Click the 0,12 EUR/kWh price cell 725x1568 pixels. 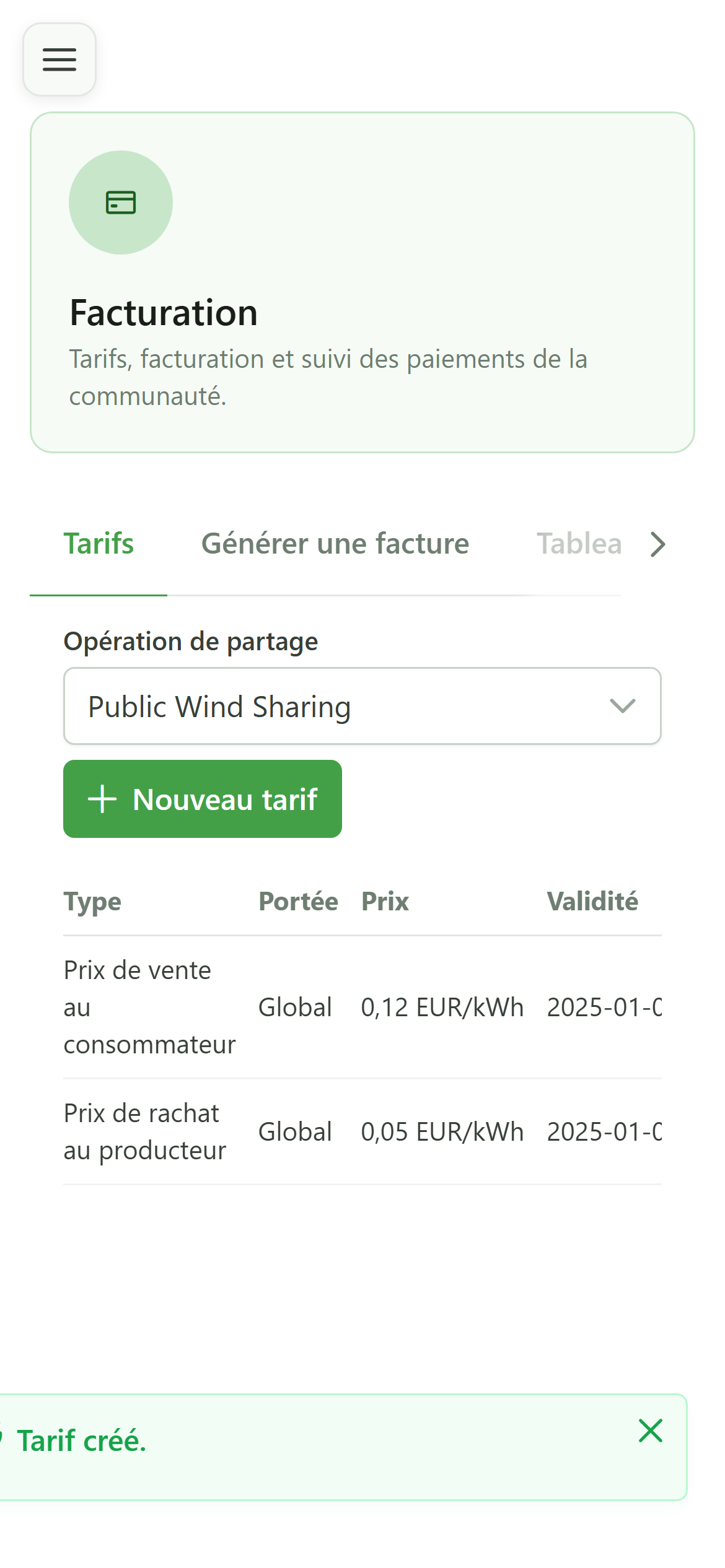pos(442,1008)
